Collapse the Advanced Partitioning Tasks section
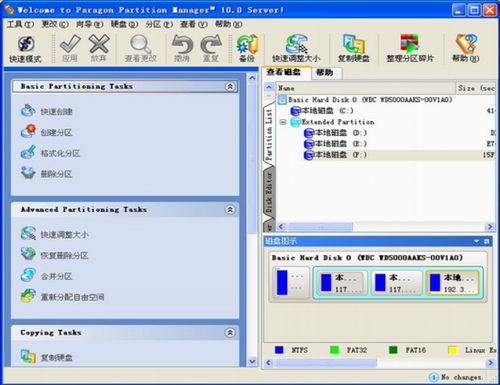 230,209
